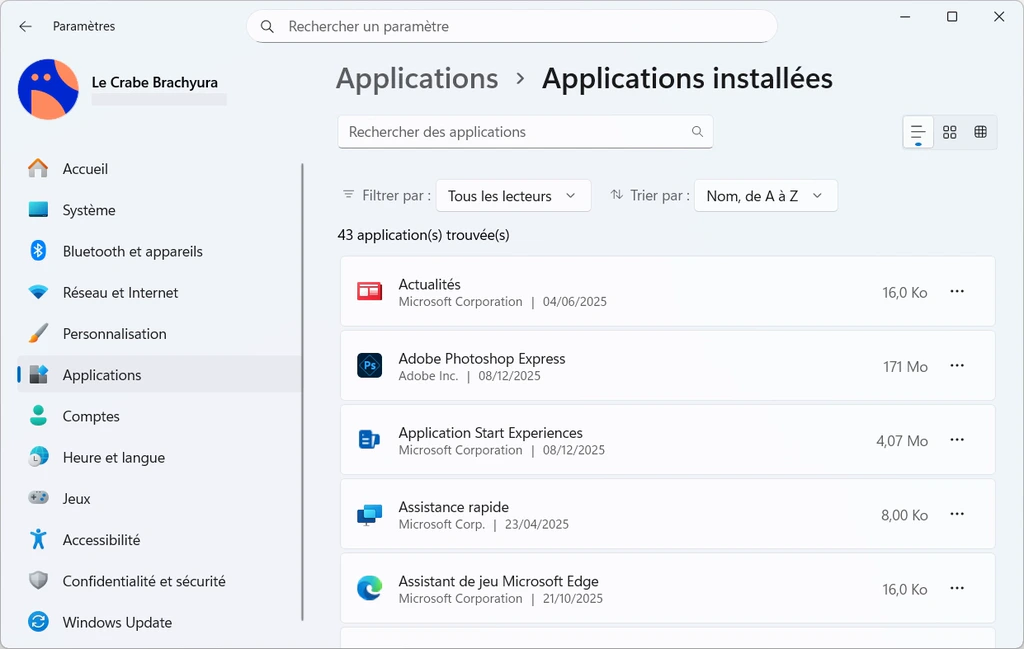This screenshot has width=1024, height=649.
Task: Switch to table view layout icon
Action: [x=980, y=132]
